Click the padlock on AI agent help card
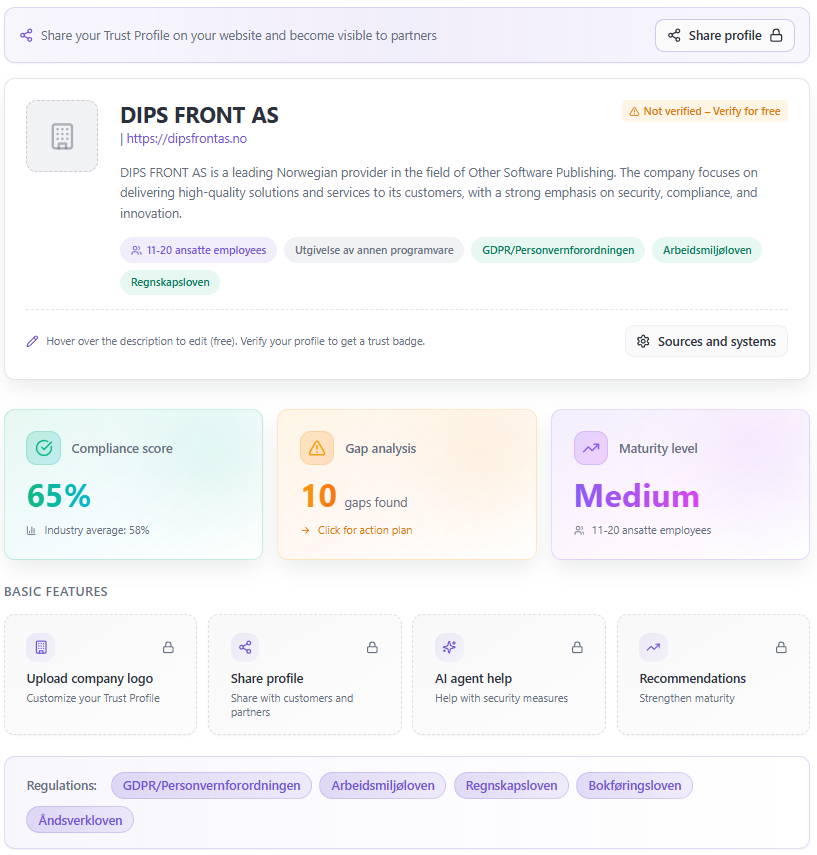The width and height of the screenshot is (817, 855). pos(577,647)
